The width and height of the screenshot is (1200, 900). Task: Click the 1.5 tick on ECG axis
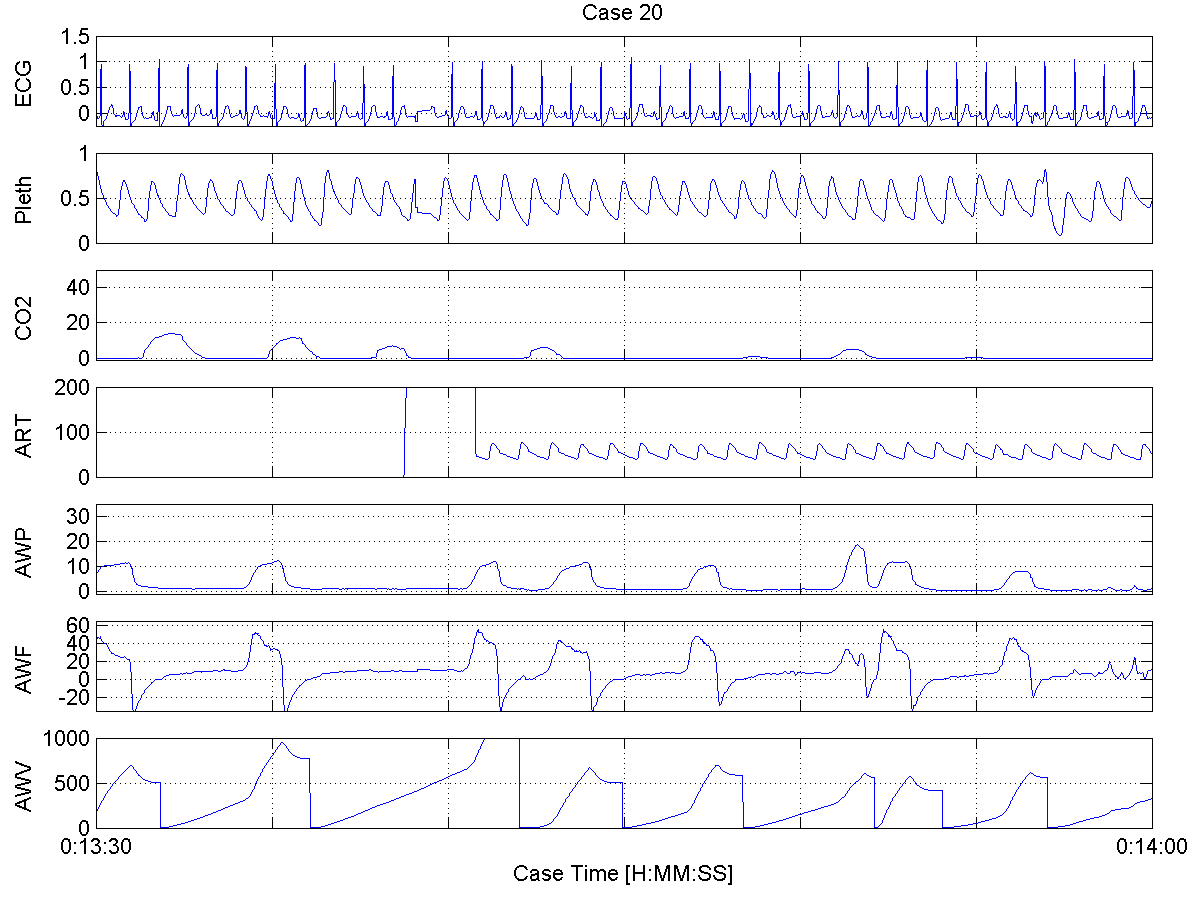77,37
